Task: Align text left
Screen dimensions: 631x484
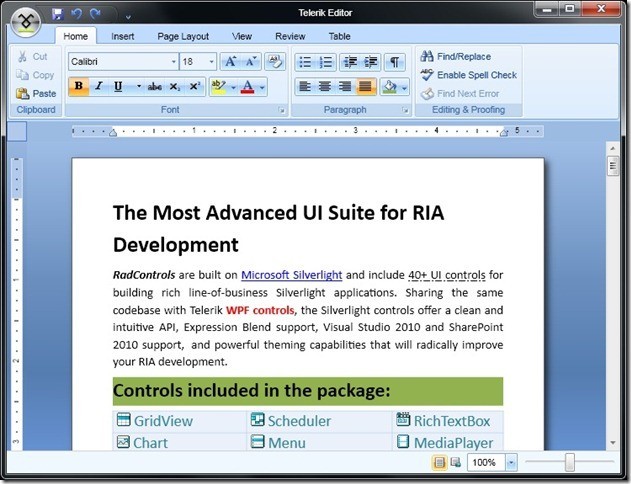Action: pos(305,87)
